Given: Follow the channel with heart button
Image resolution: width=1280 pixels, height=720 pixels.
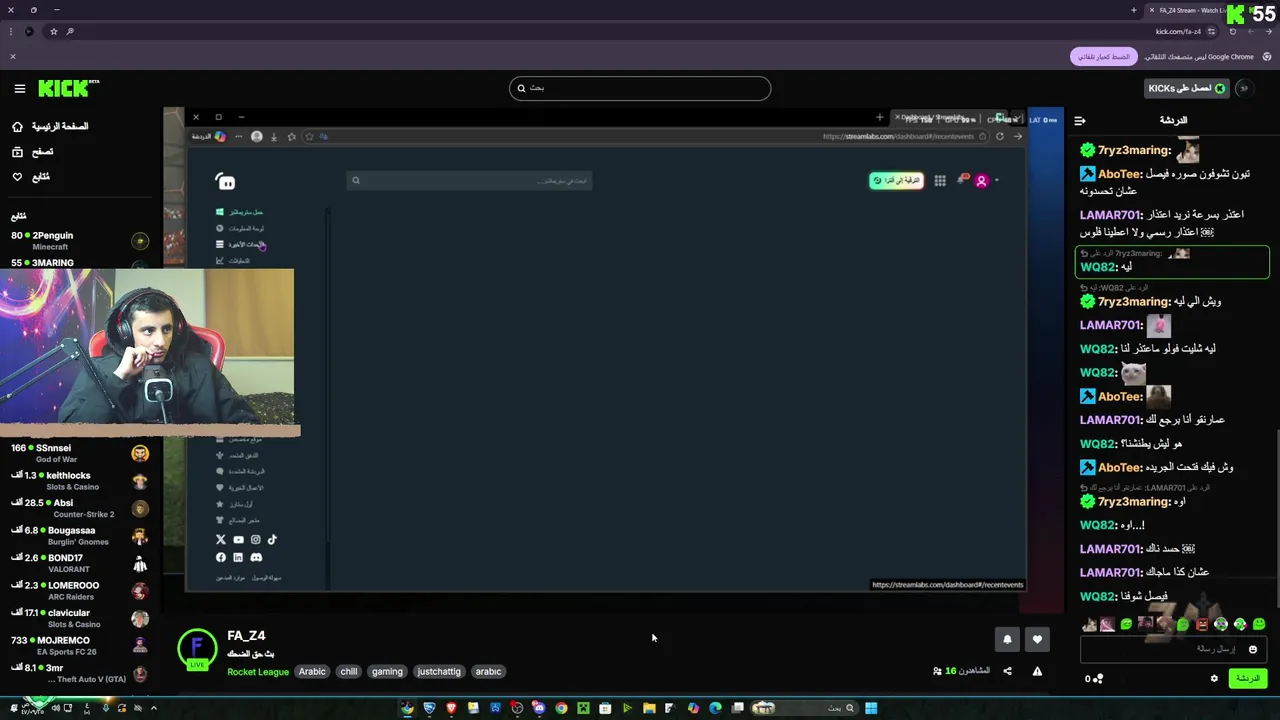Looking at the screenshot, I should tap(1037, 639).
